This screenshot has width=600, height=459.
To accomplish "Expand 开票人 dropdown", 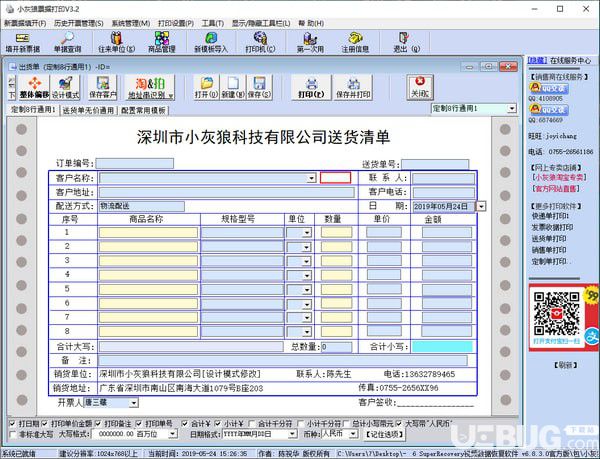I will 134,403.
